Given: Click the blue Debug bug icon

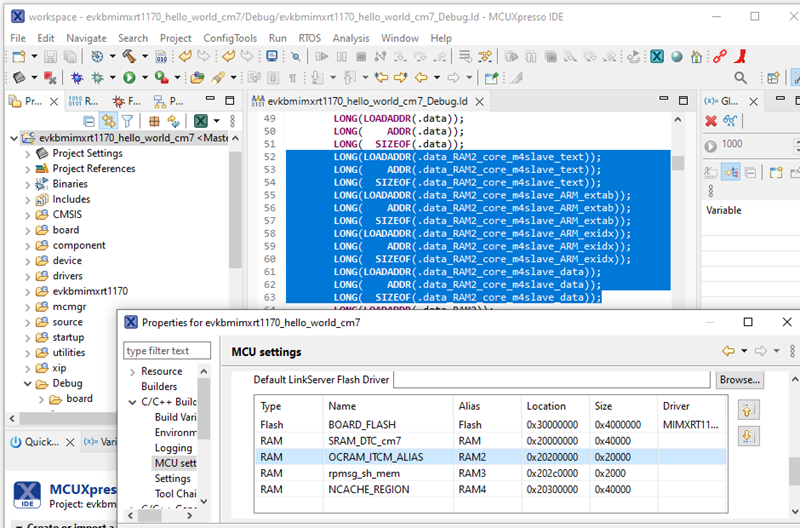Looking at the screenshot, I should [77, 78].
